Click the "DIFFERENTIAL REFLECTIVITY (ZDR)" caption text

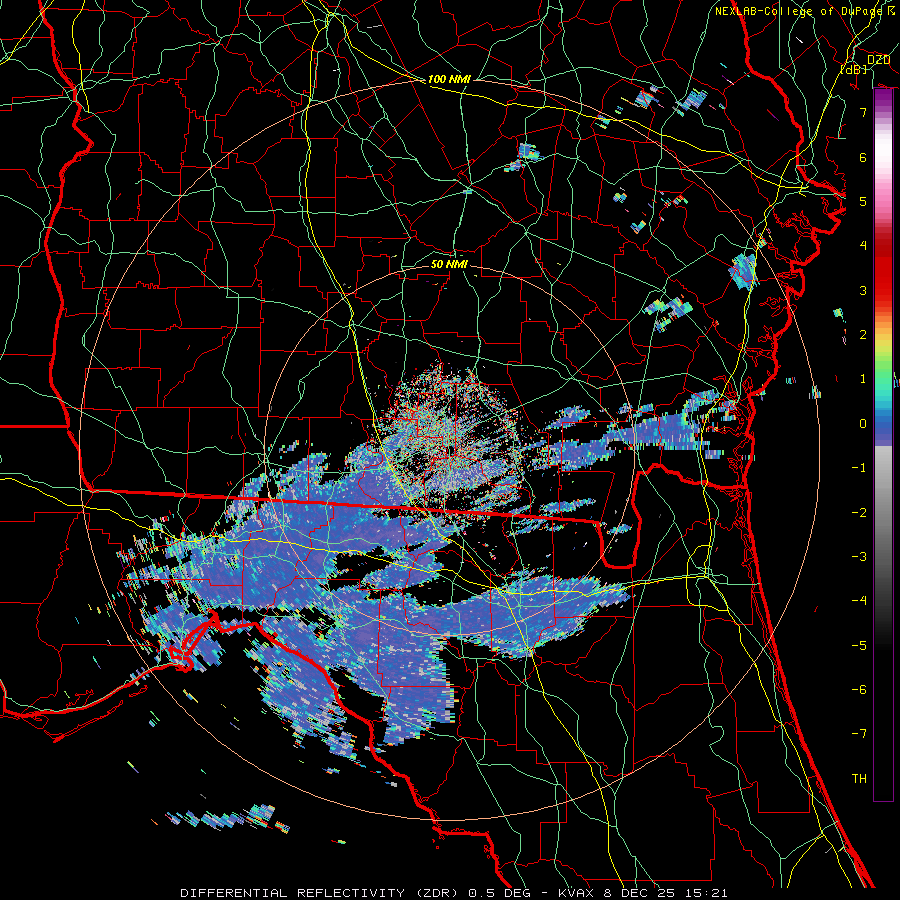coord(319,893)
